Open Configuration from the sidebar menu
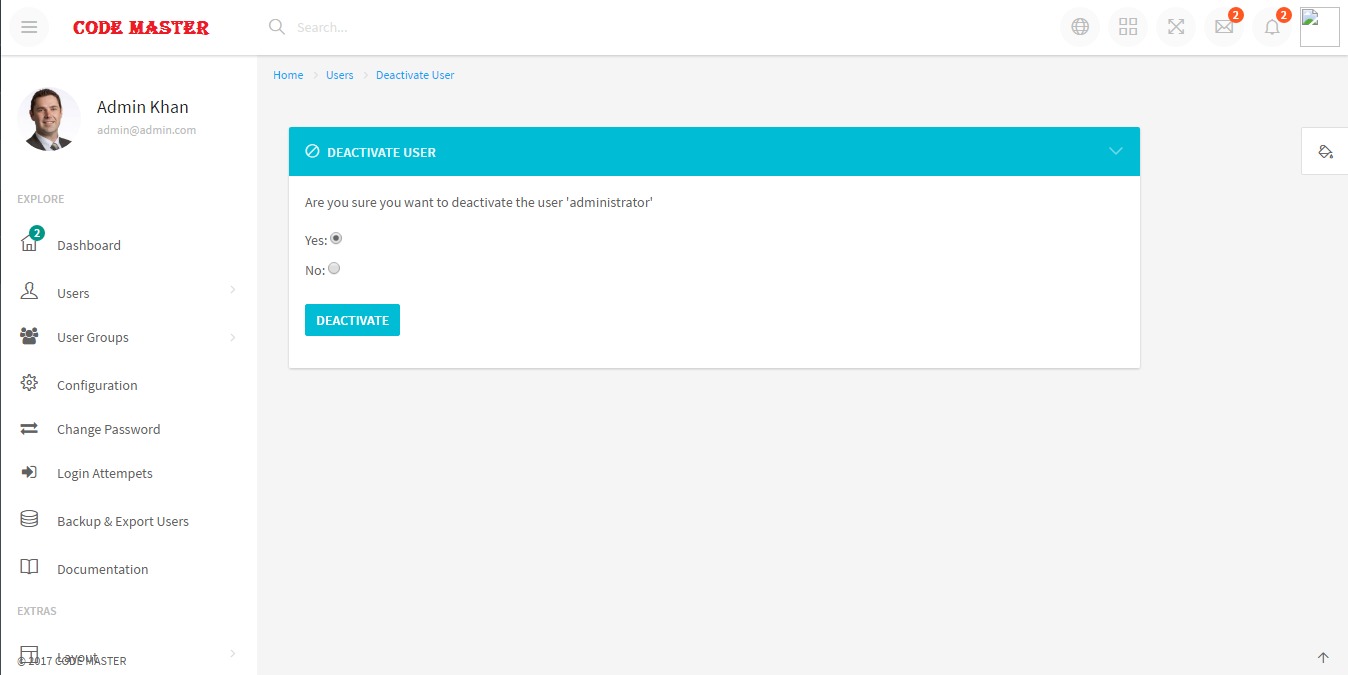1348x675 pixels. point(97,385)
